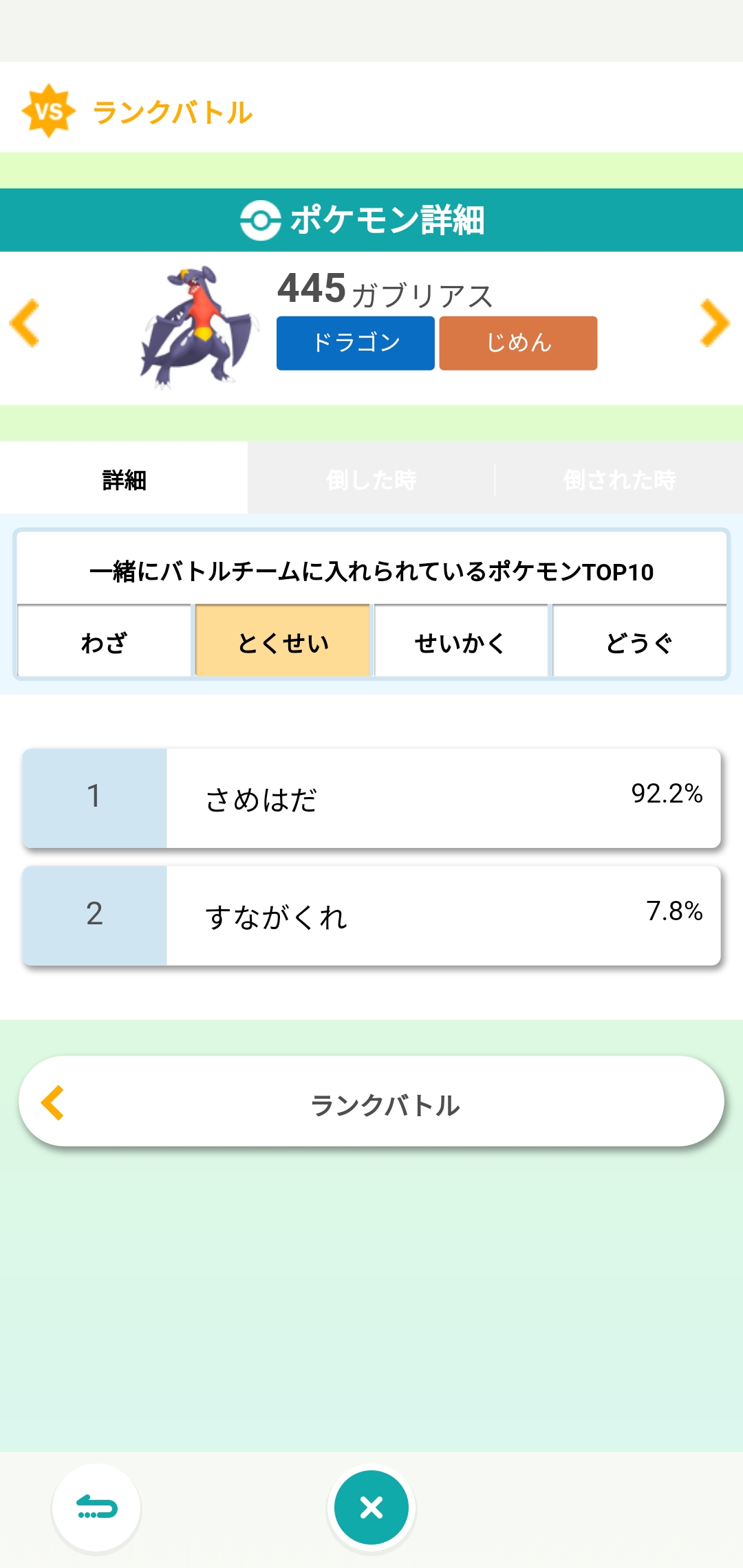The image size is (743, 1568).
Task: Select the ドラゴン type badge
Action: point(355,343)
